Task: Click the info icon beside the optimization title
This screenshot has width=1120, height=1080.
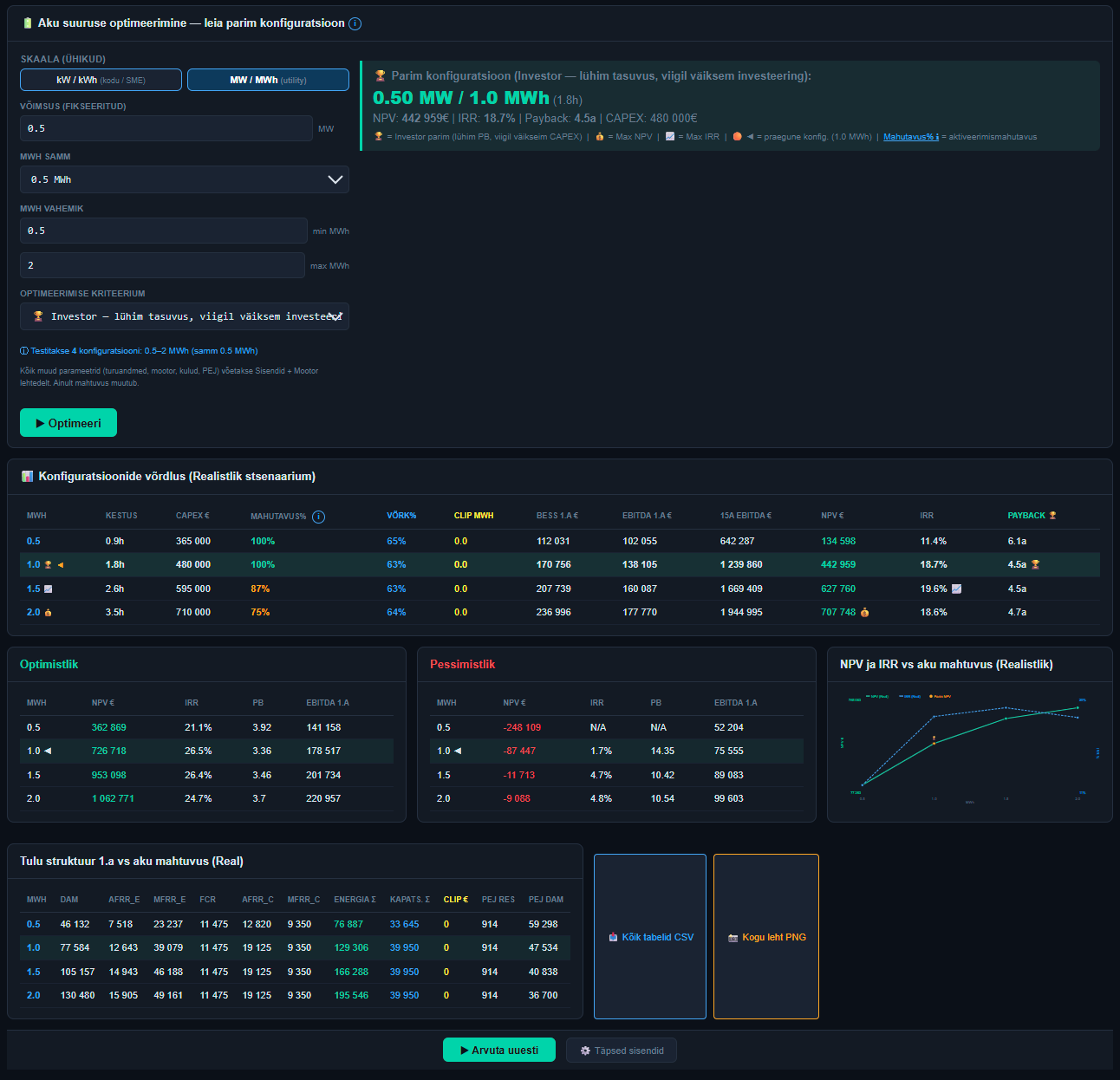Action: coord(355,23)
